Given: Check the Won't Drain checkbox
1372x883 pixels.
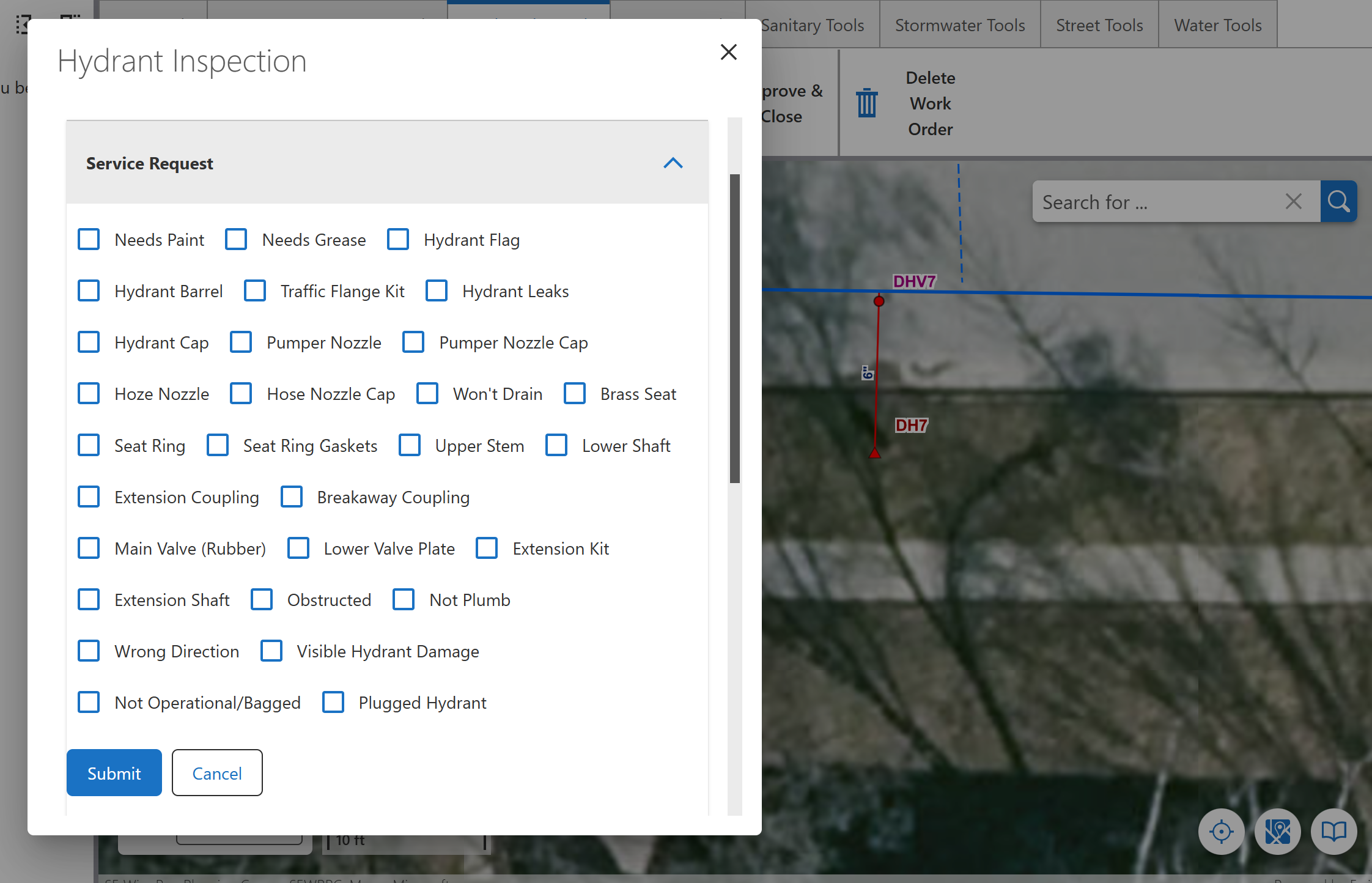Looking at the screenshot, I should 427,393.
